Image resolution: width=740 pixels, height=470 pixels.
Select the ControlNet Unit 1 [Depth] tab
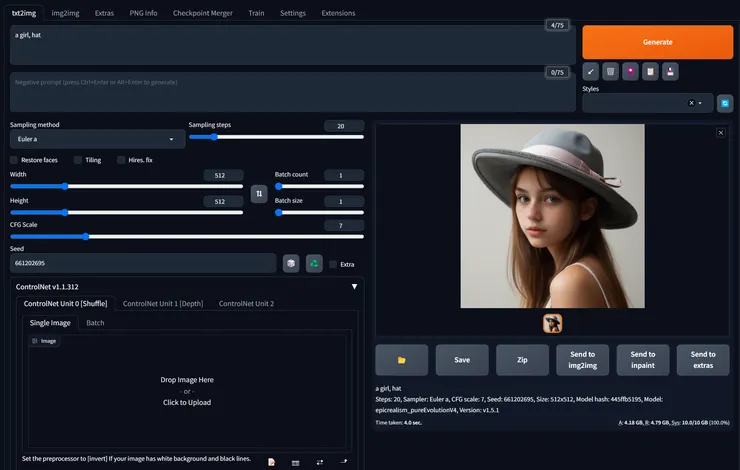coord(162,303)
